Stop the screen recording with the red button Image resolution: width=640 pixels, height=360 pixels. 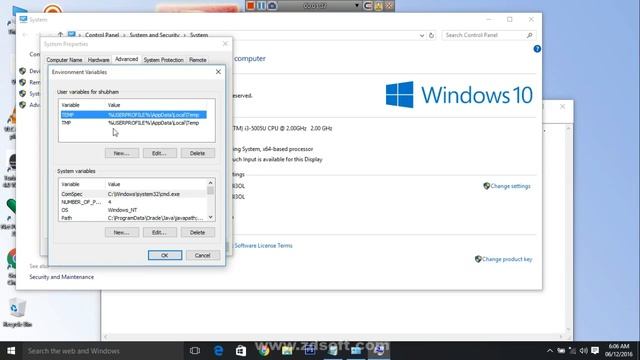point(251,6)
